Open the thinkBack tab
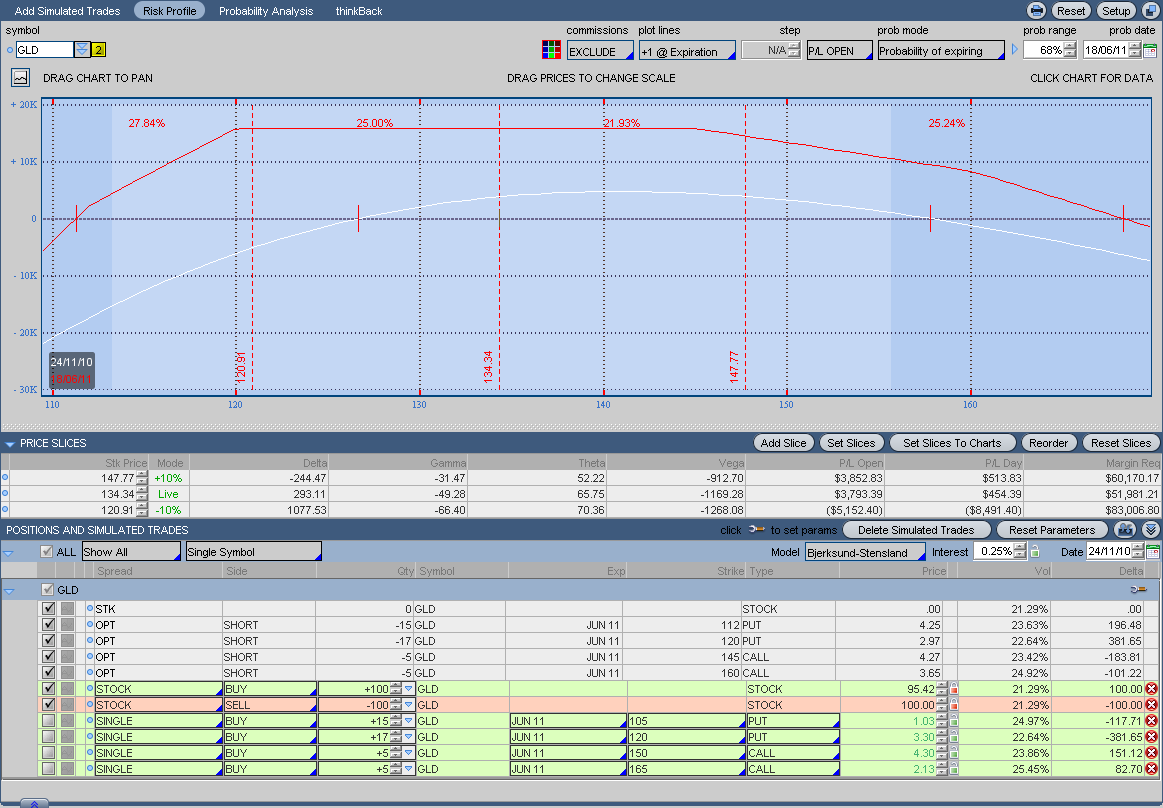This screenshot has height=808, width=1163. pyautogui.click(x=359, y=11)
